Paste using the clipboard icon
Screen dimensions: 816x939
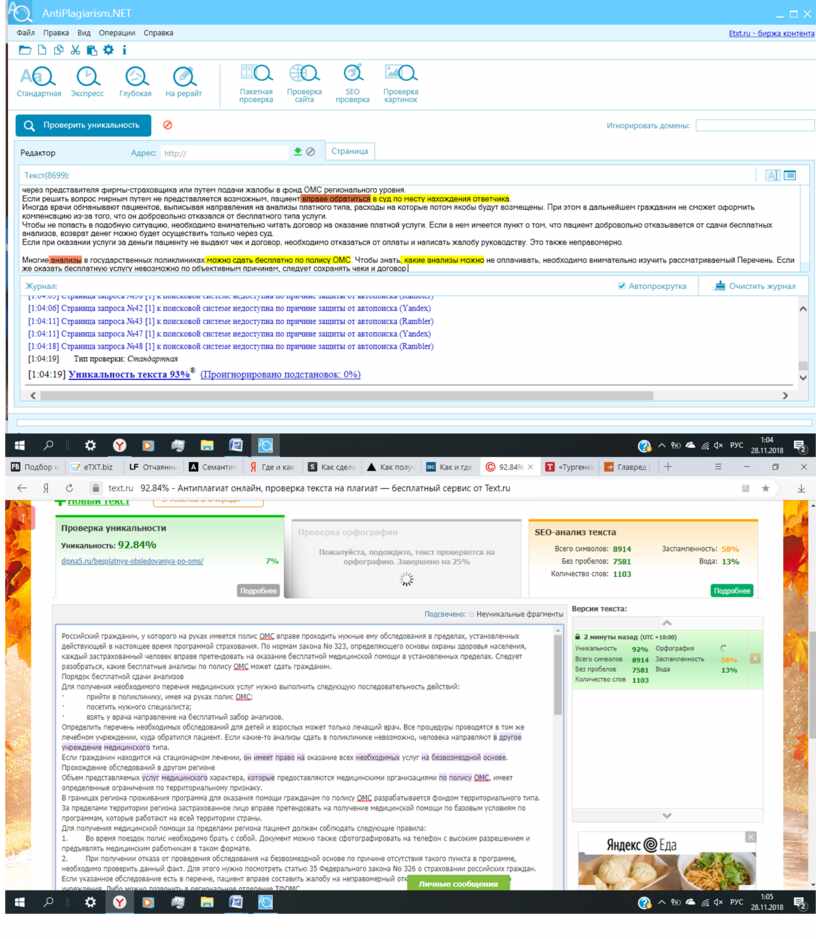[92, 50]
